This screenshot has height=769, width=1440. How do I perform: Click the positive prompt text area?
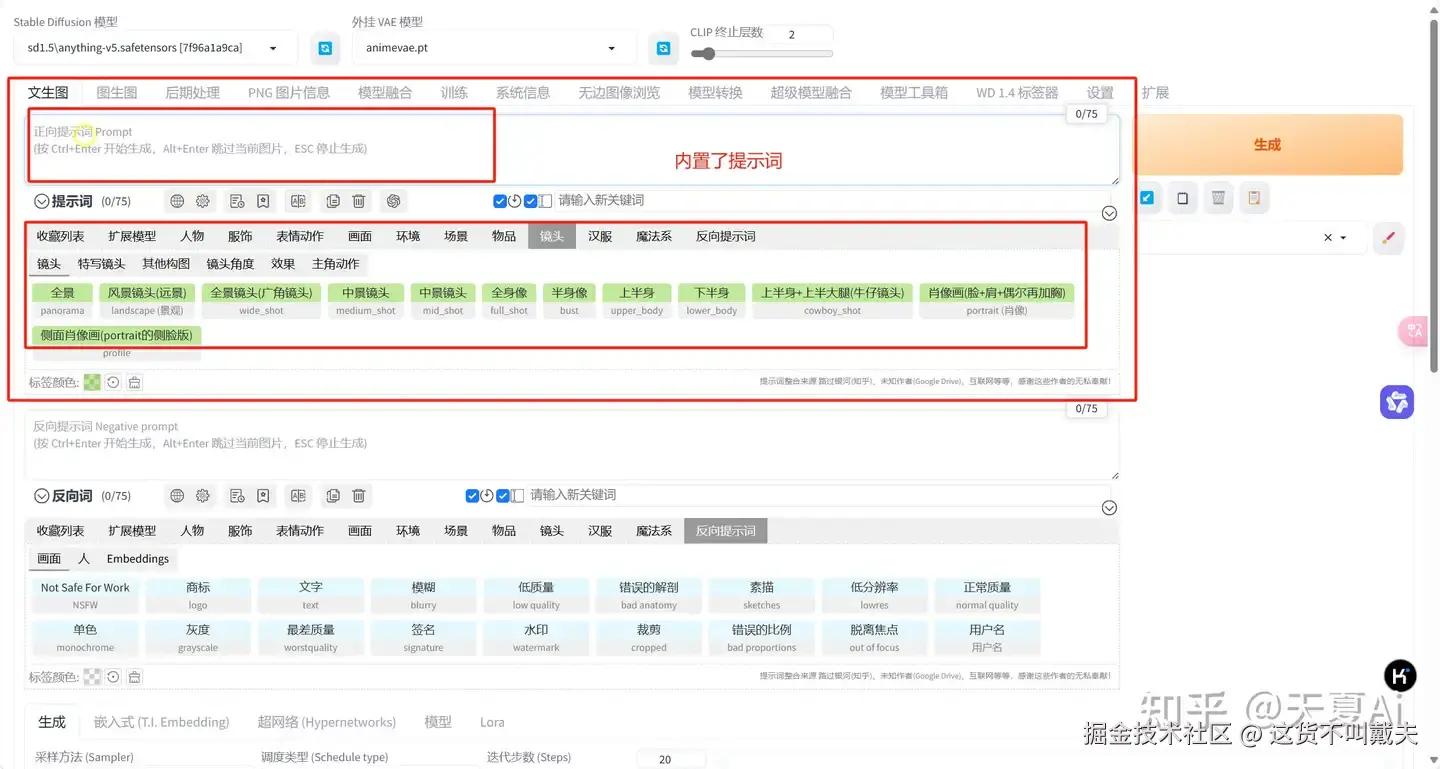tap(572, 148)
